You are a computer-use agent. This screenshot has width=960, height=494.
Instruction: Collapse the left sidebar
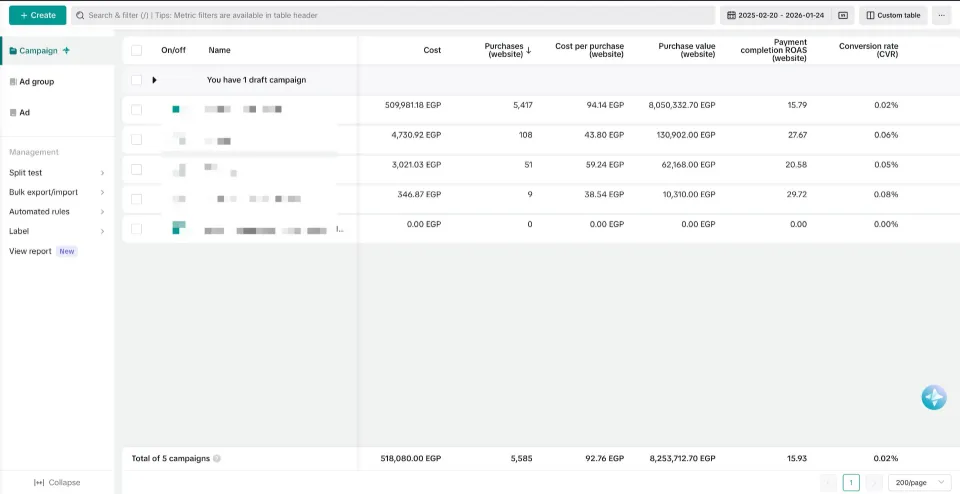tap(57, 482)
